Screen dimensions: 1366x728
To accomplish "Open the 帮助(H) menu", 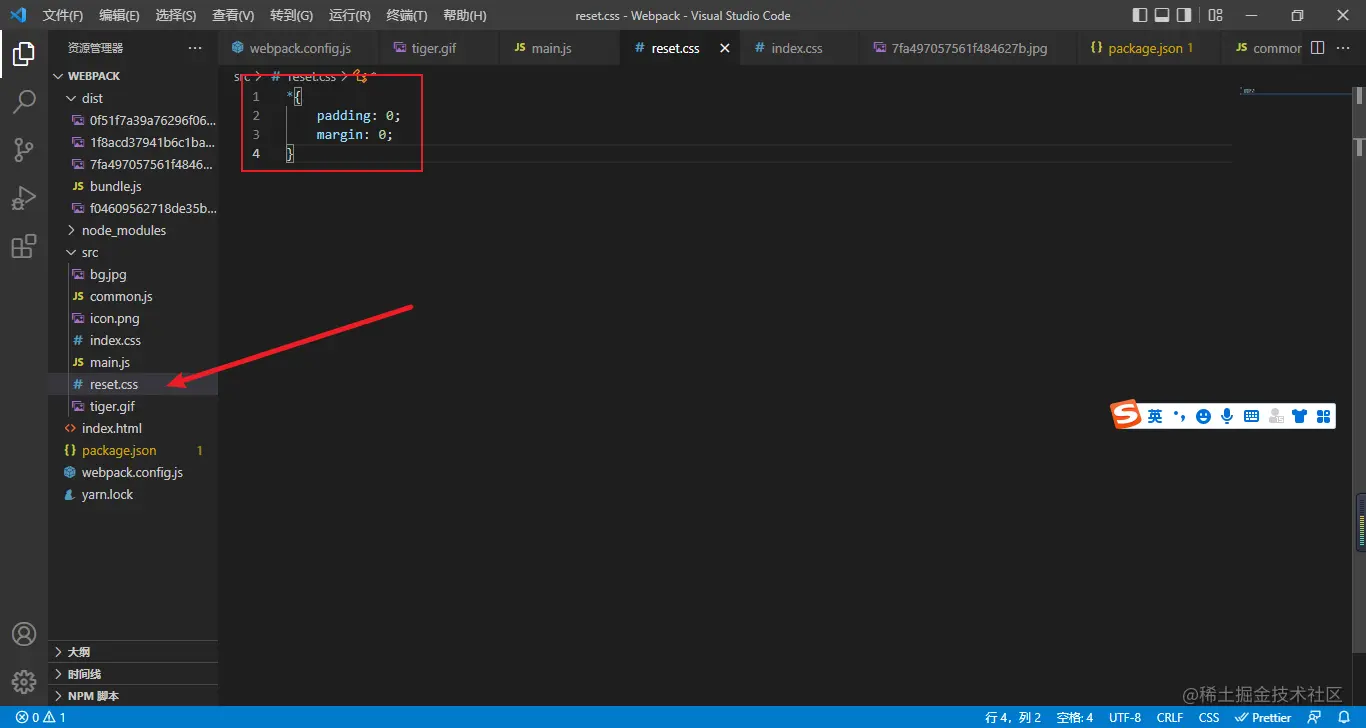I will coord(464,15).
